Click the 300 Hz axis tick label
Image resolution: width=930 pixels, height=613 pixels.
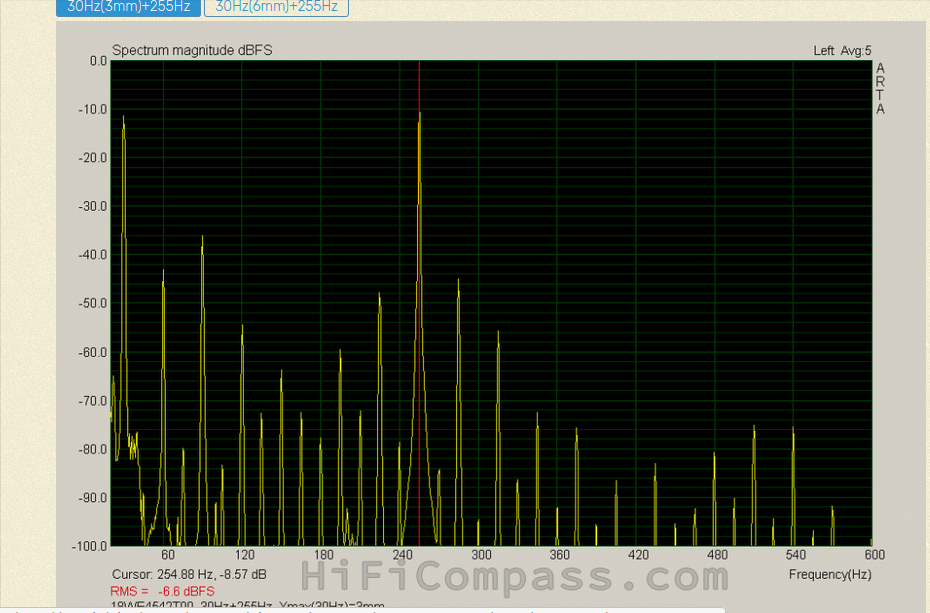click(x=482, y=555)
